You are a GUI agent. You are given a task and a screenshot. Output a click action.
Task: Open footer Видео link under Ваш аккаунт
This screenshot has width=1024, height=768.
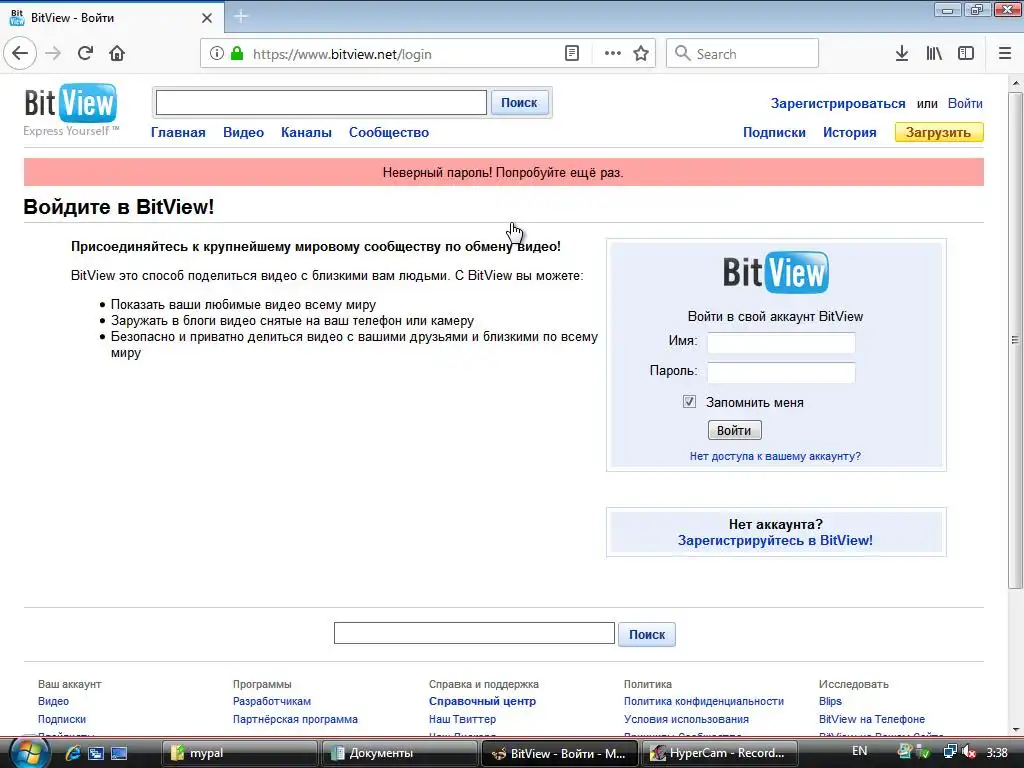point(54,701)
